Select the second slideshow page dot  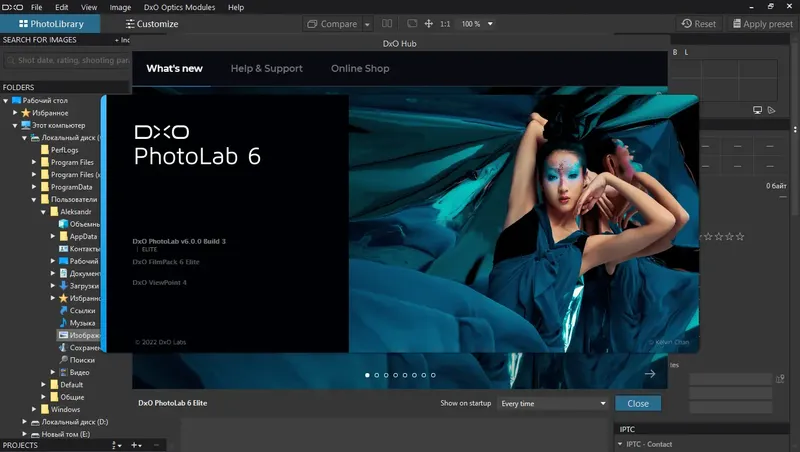pos(377,375)
